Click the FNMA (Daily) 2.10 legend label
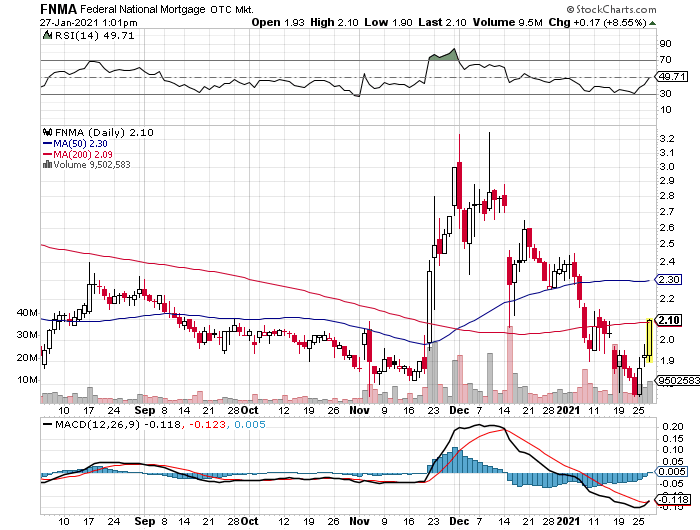Image resolution: width=700 pixels, height=530 pixels. [x=104, y=133]
